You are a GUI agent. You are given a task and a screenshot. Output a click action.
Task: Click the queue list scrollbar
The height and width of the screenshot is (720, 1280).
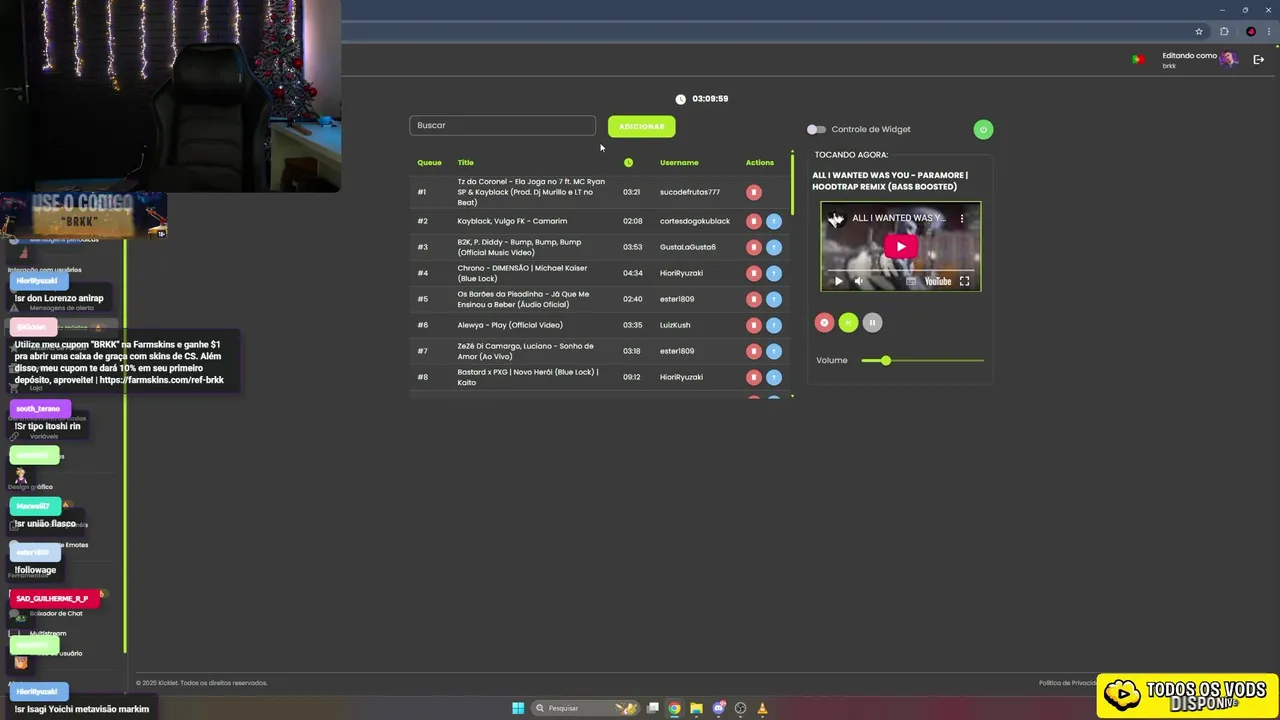[792, 183]
